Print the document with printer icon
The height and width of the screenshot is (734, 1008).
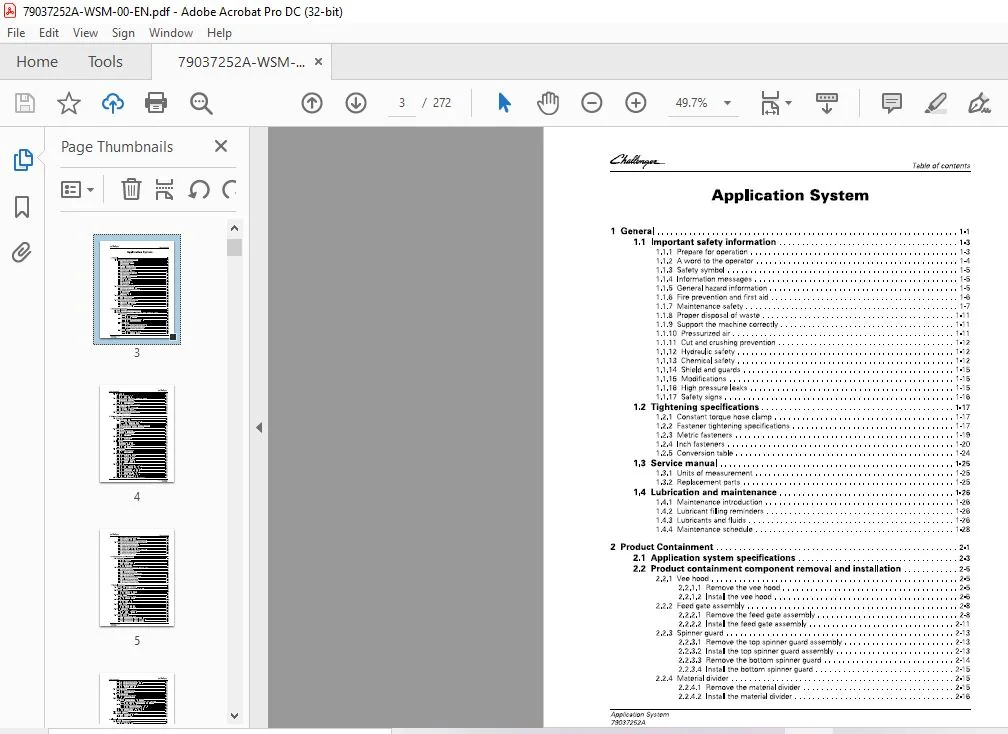(156, 103)
